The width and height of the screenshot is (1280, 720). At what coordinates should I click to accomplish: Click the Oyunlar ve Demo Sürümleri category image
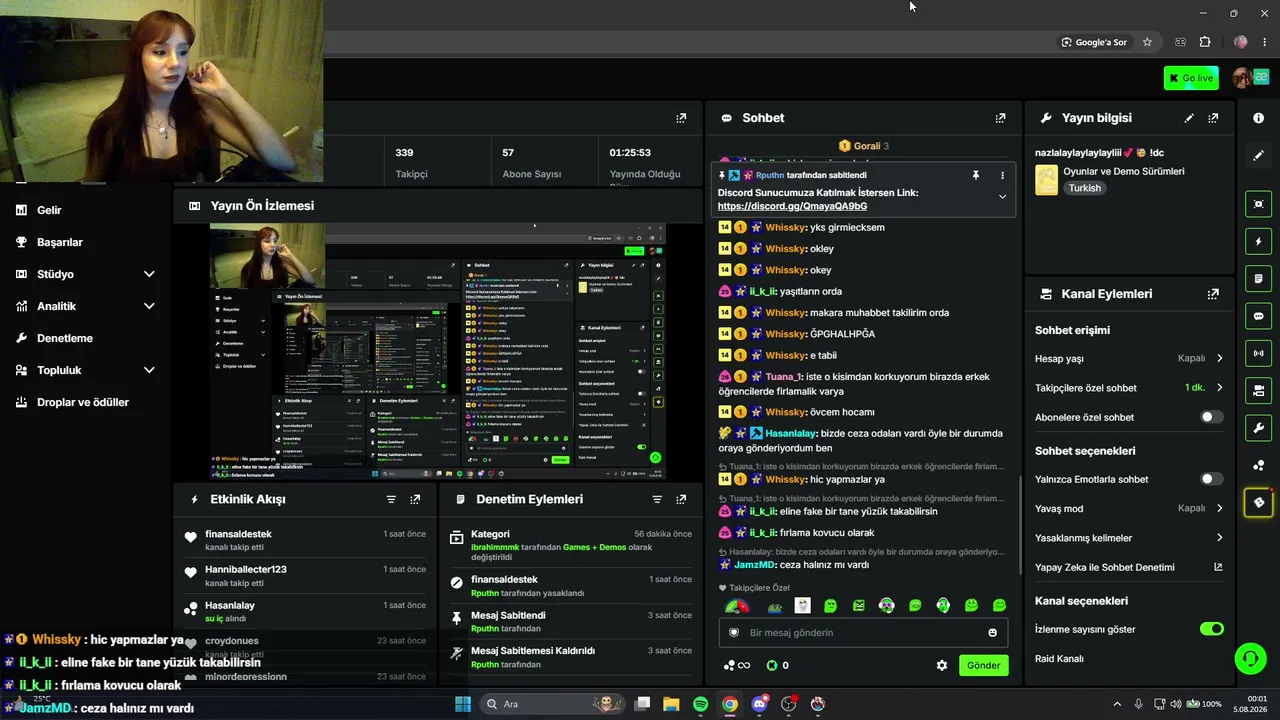click(1046, 180)
